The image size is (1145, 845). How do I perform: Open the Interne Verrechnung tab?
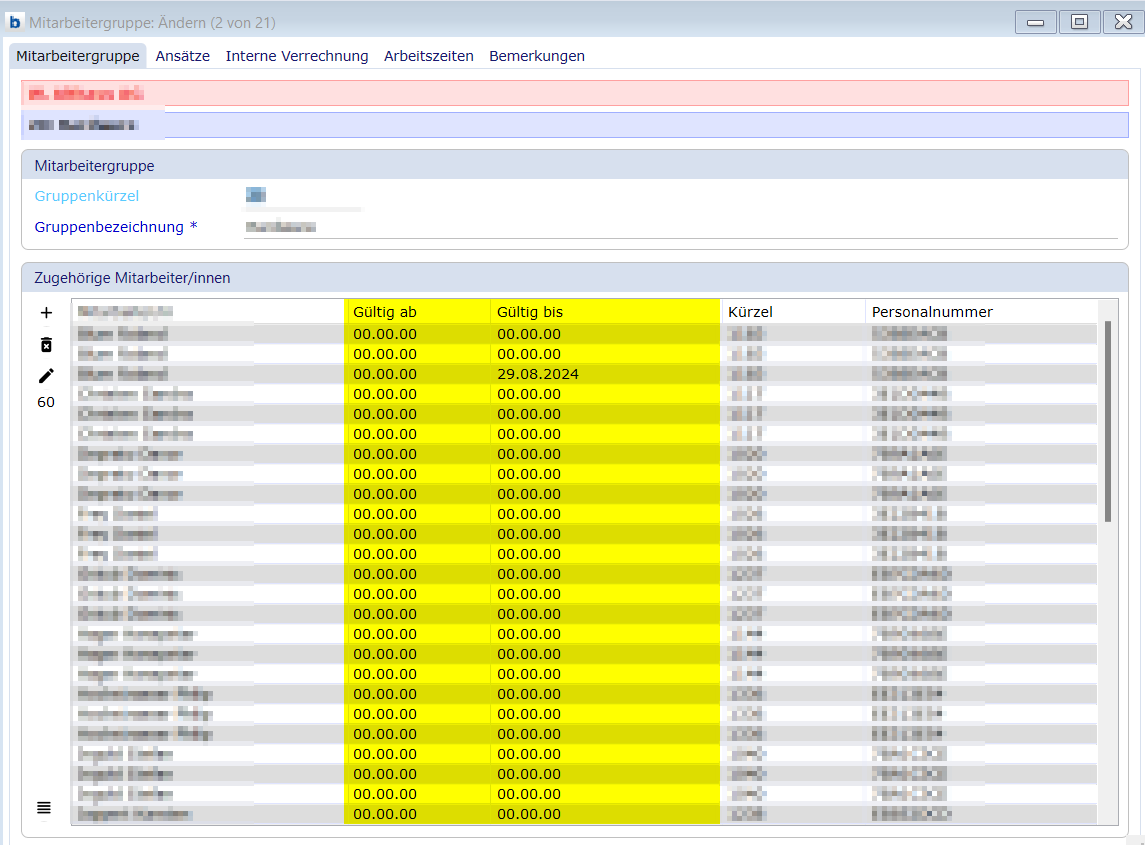coord(297,56)
